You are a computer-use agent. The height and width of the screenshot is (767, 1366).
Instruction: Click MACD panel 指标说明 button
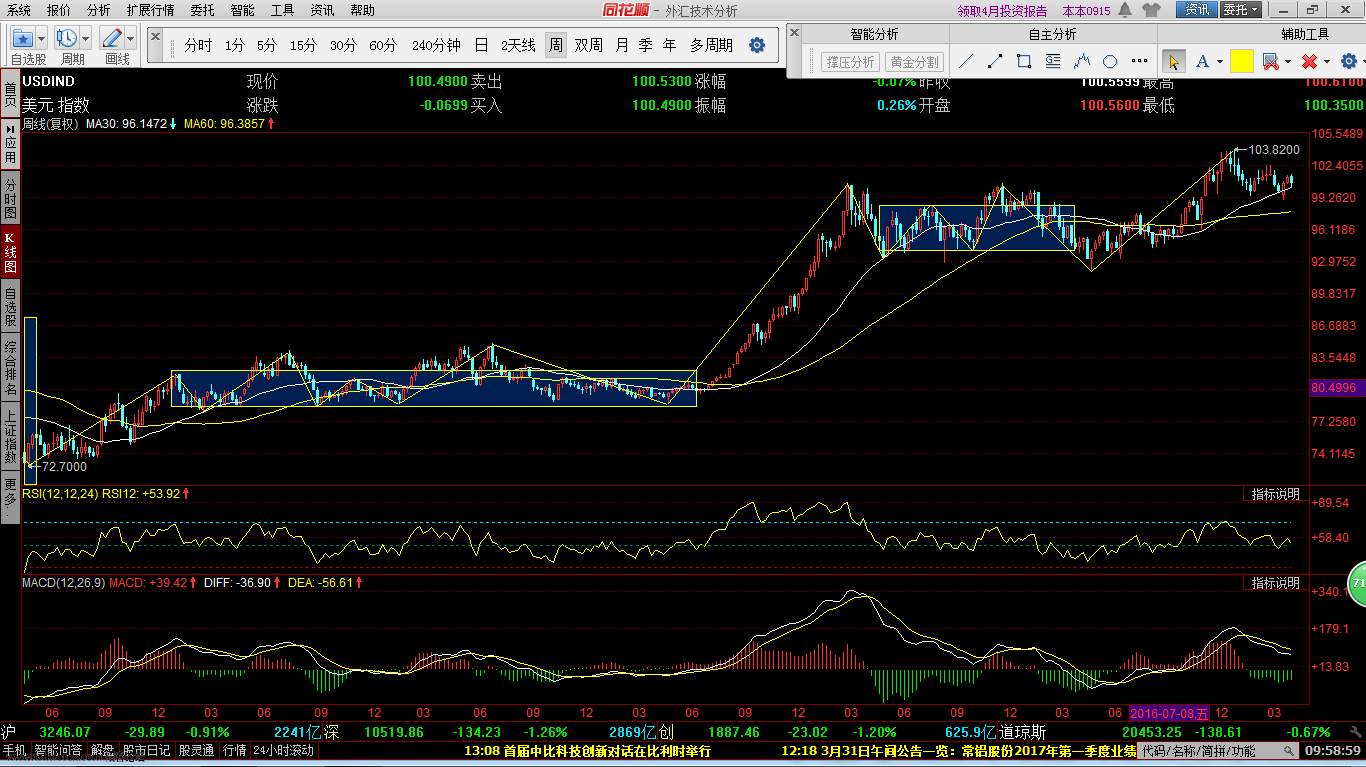click(1275, 583)
